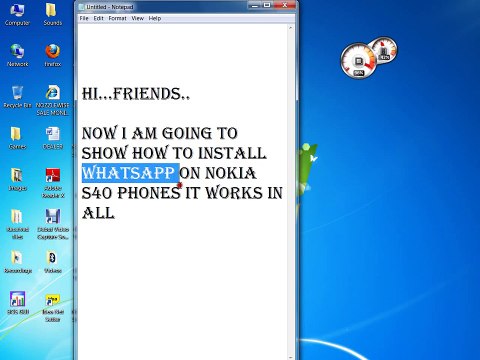Viewport: 480px width, 360px height.
Task: Click the small memory meter gadget dial
Action: [384, 50]
